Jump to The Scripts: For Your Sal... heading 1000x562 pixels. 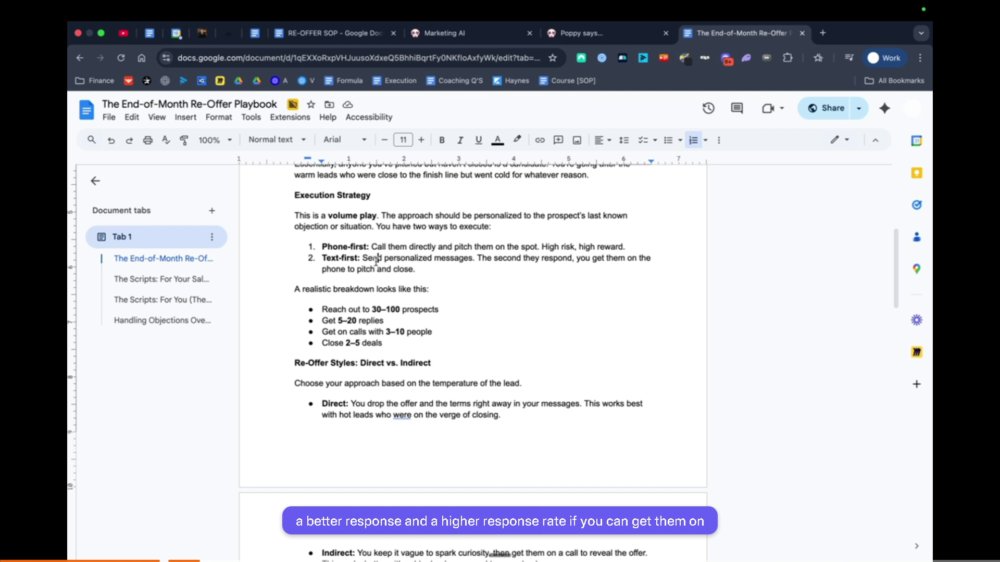coord(161,279)
